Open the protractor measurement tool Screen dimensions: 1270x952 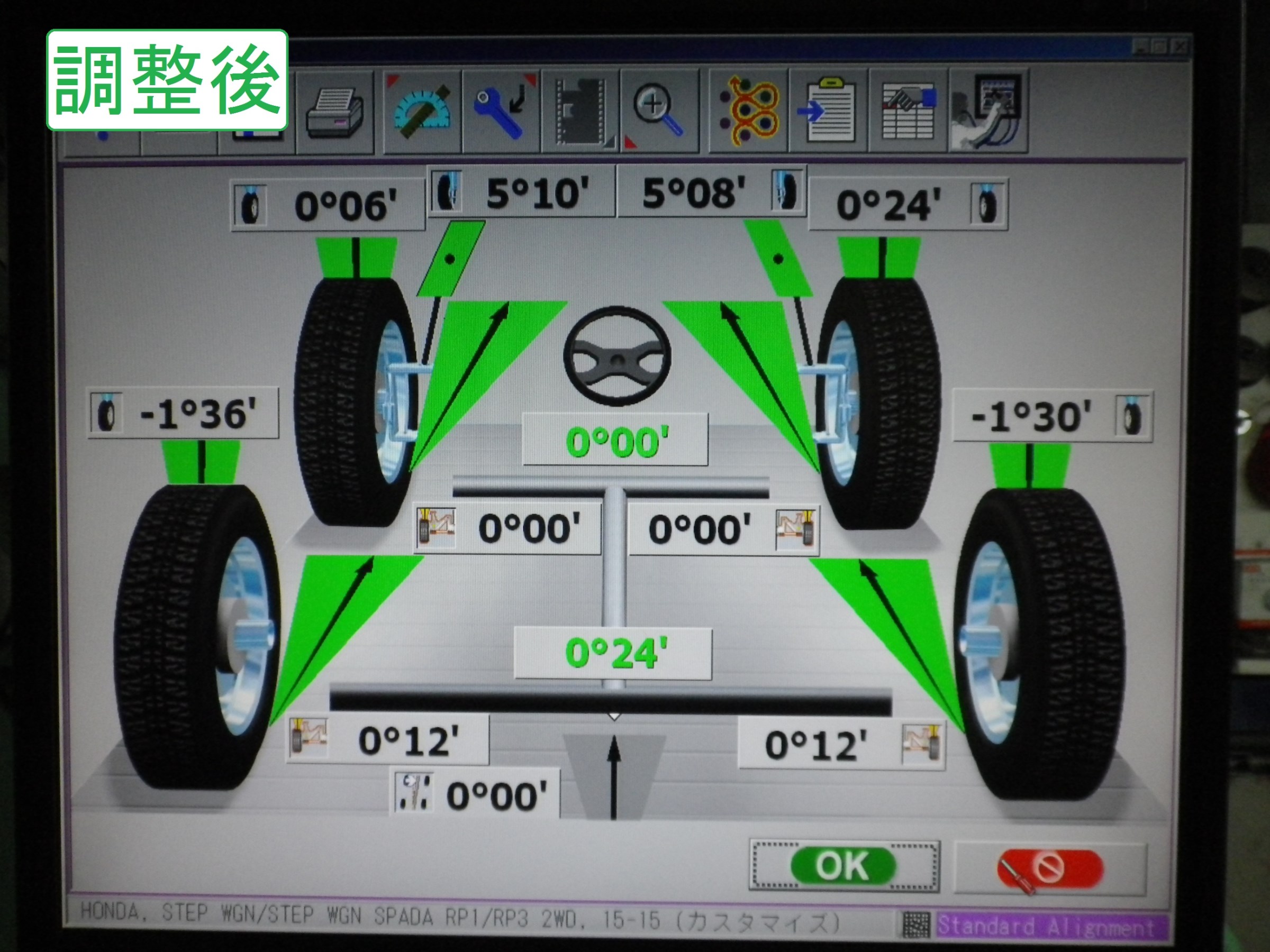[423, 111]
